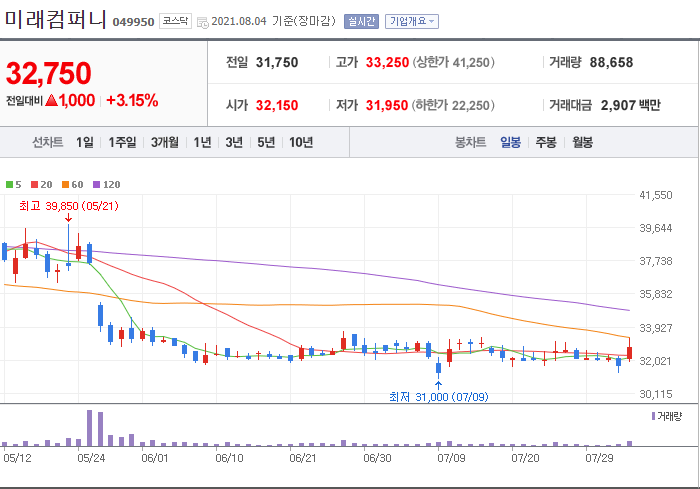This screenshot has height=489, width=700.
Task: Switch to the 일봉 daily candle chart
Action: [x=510, y=142]
